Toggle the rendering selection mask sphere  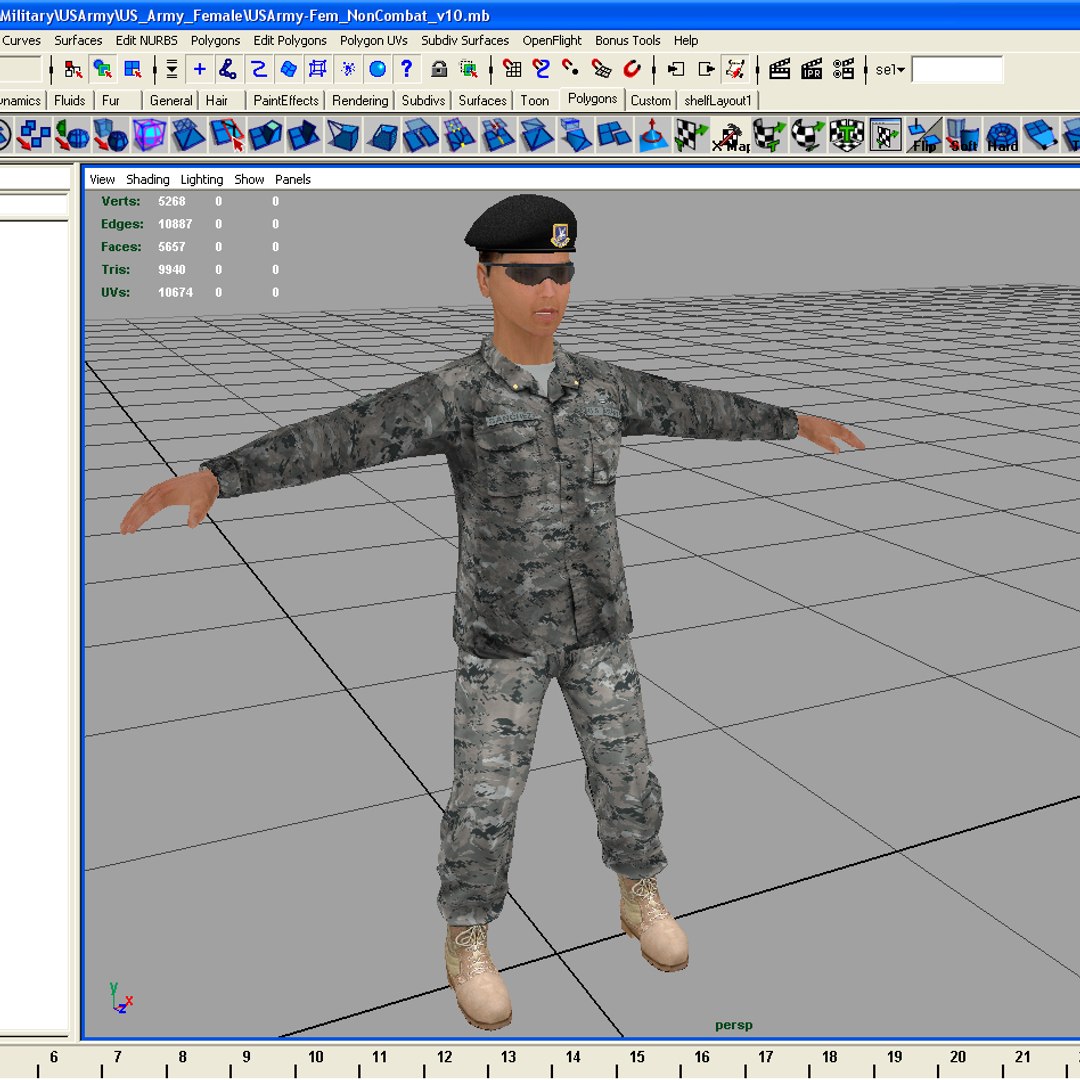point(377,69)
